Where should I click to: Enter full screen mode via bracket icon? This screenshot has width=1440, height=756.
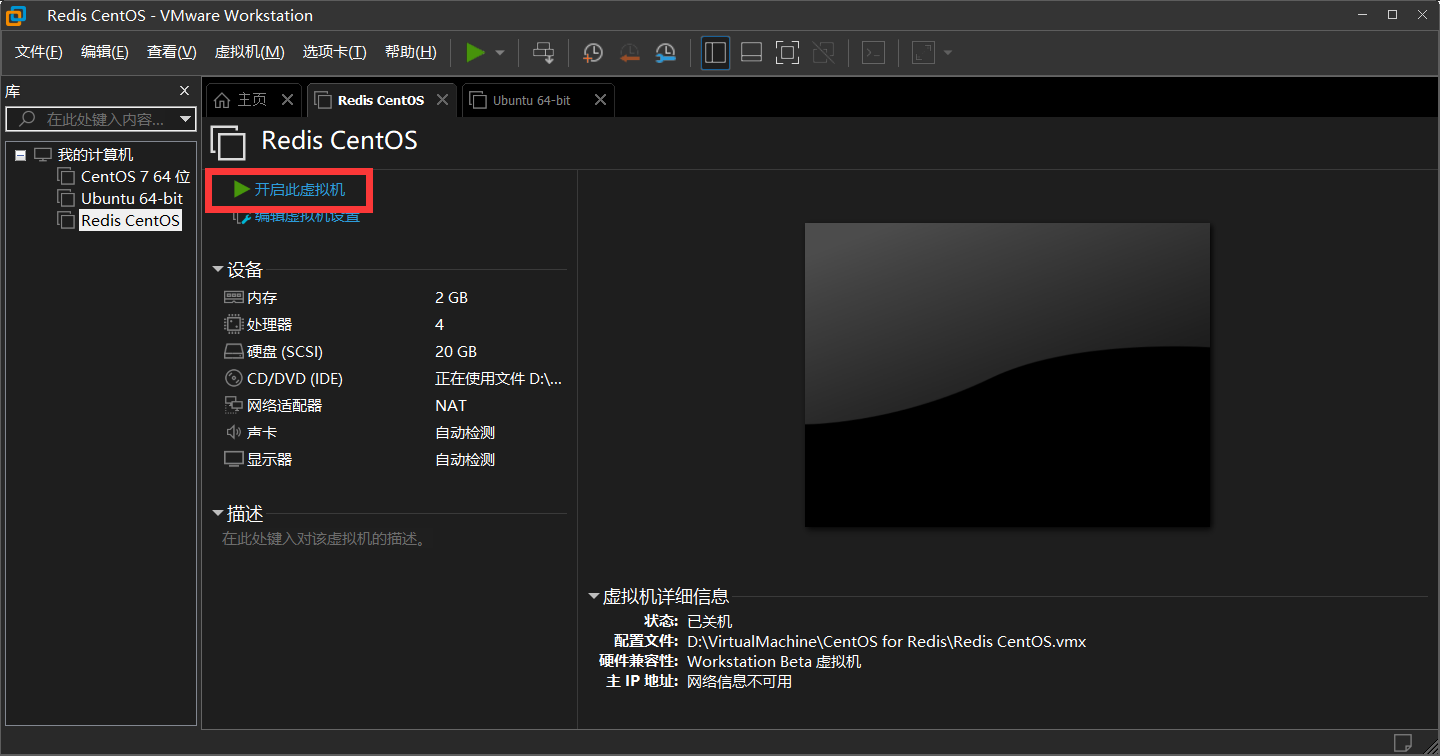pos(787,52)
